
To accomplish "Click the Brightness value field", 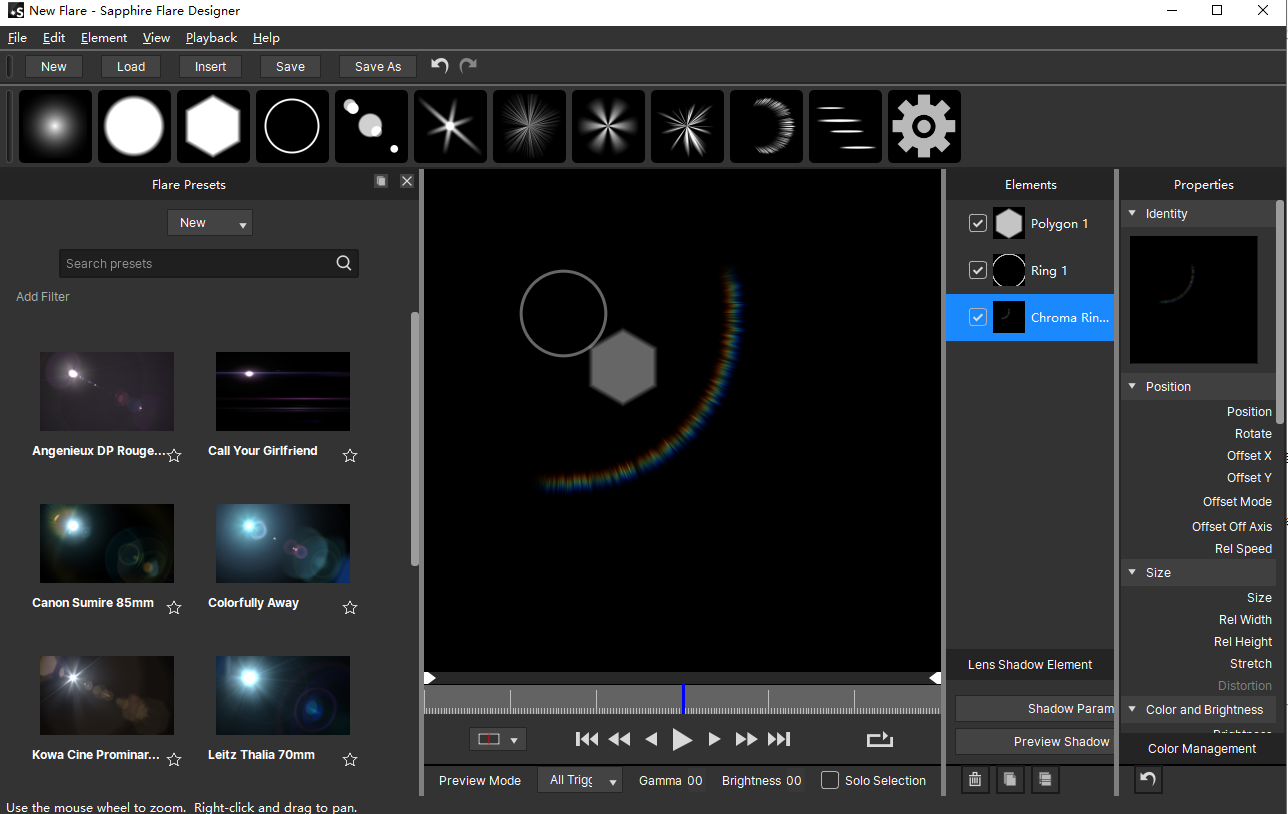I will 793,780.
